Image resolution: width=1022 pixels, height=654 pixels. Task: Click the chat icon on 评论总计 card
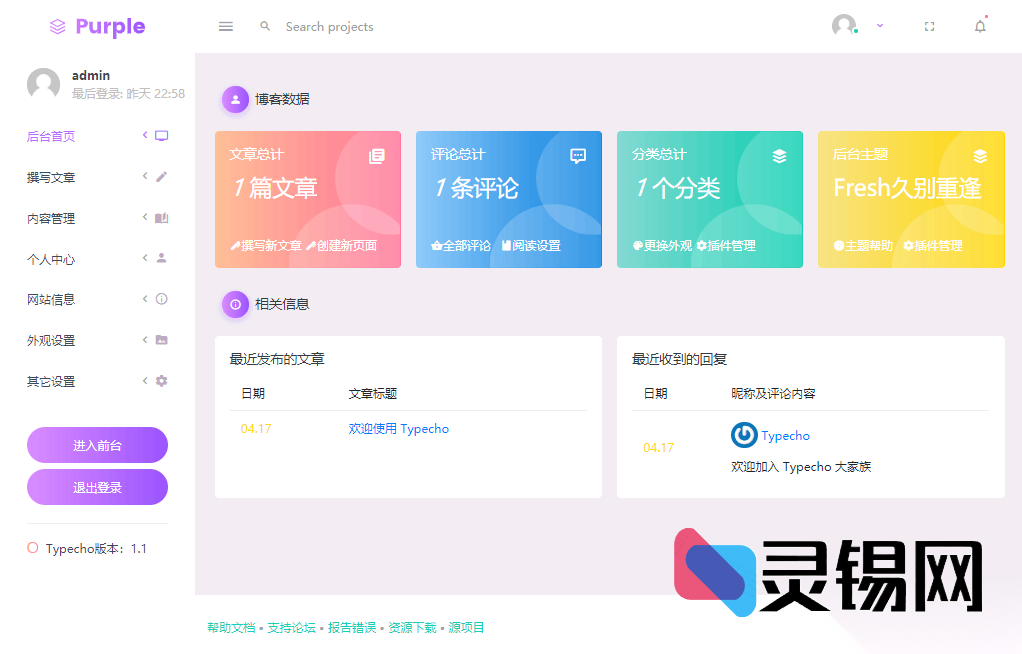pyautogui.click(x=578, y=156)
